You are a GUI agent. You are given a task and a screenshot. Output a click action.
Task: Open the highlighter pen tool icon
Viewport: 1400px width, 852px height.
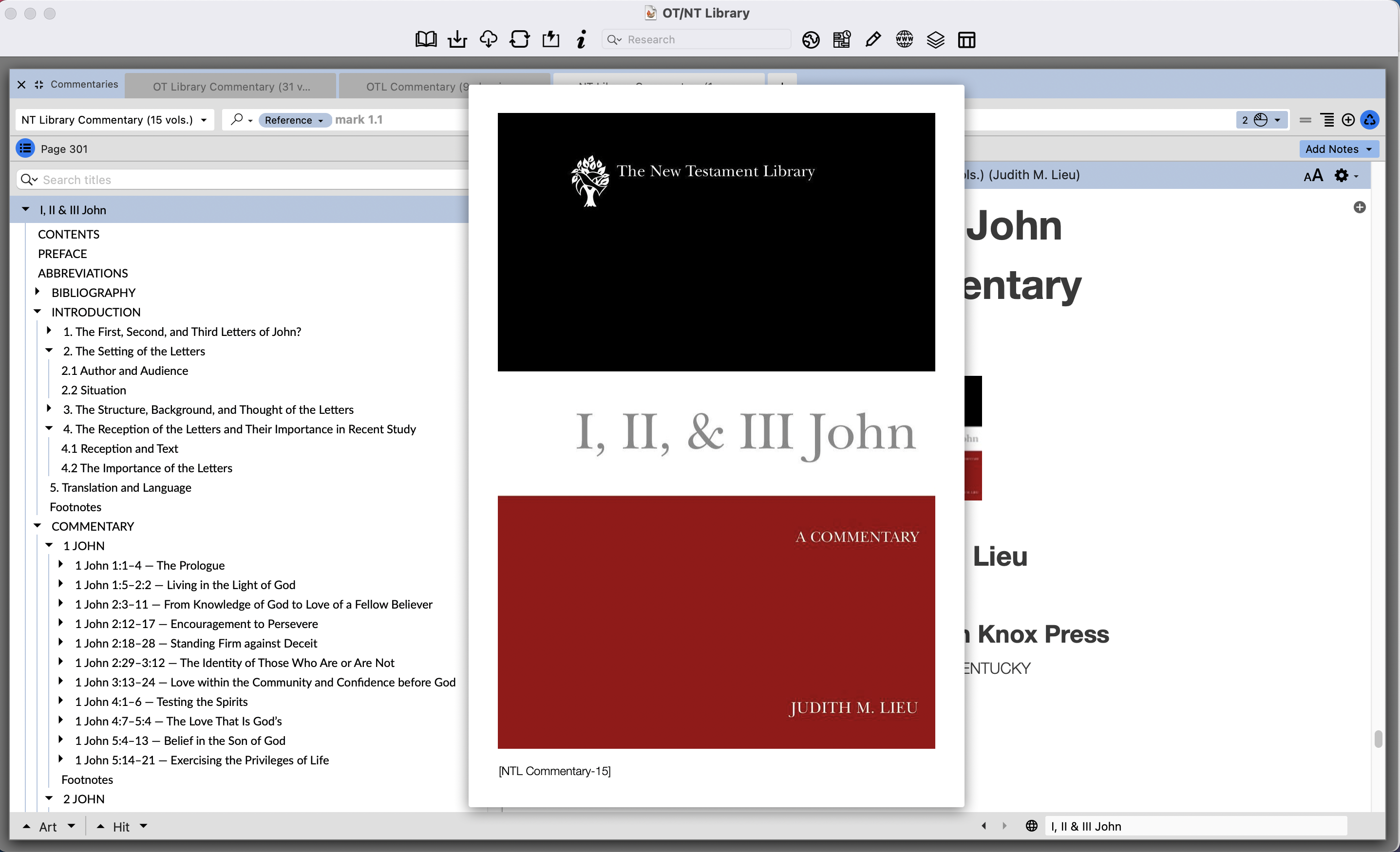point(873,39)
